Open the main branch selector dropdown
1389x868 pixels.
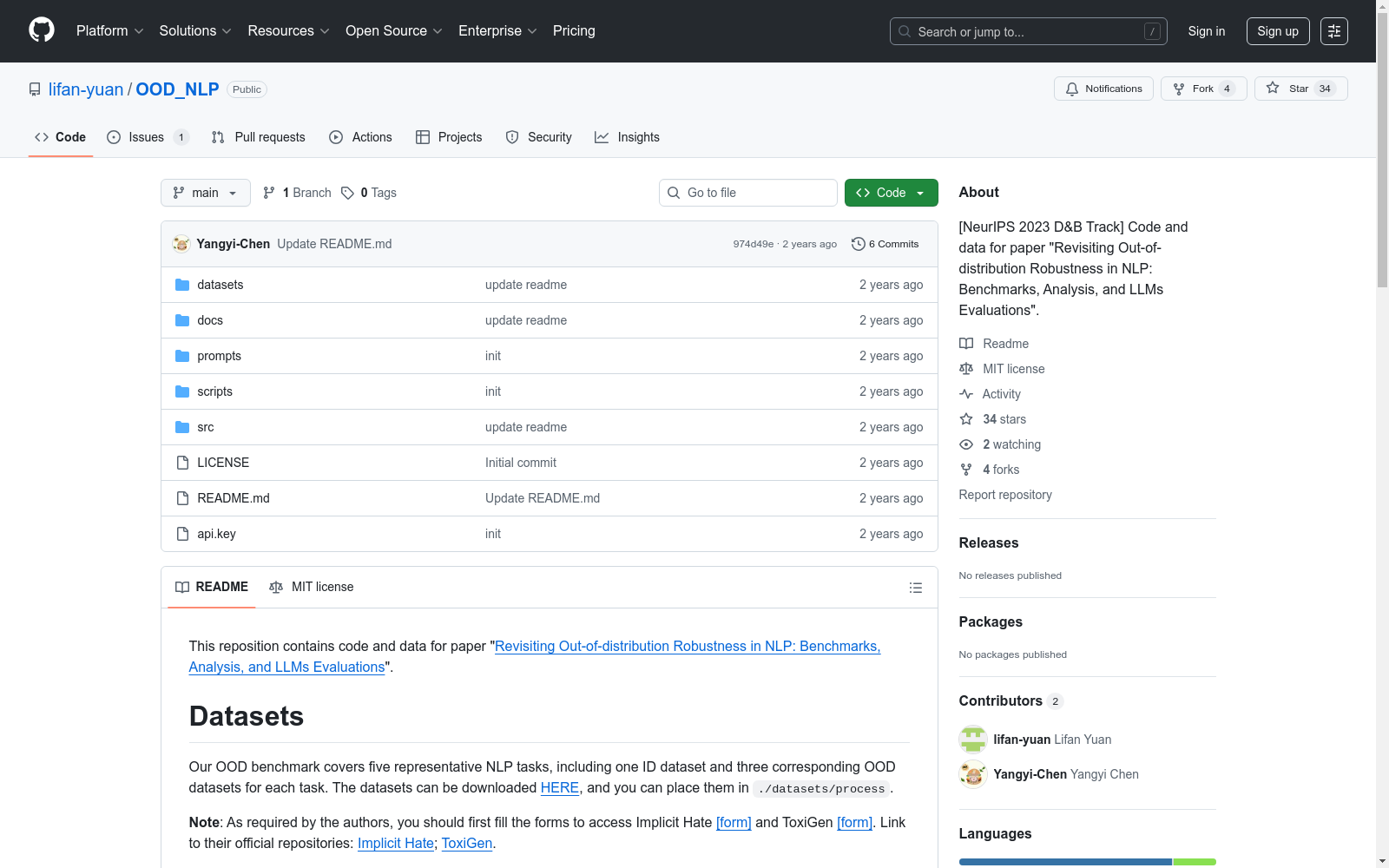coord(206,193)
